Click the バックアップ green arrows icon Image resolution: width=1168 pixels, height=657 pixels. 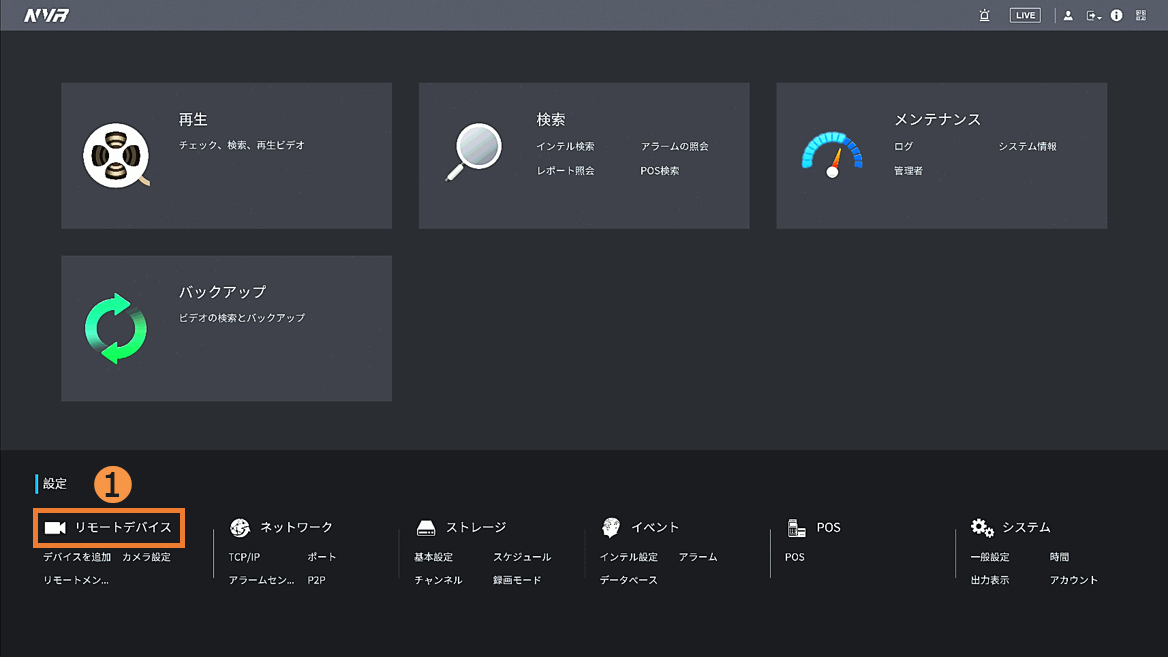pyautogui.click(x=116, y=328)
